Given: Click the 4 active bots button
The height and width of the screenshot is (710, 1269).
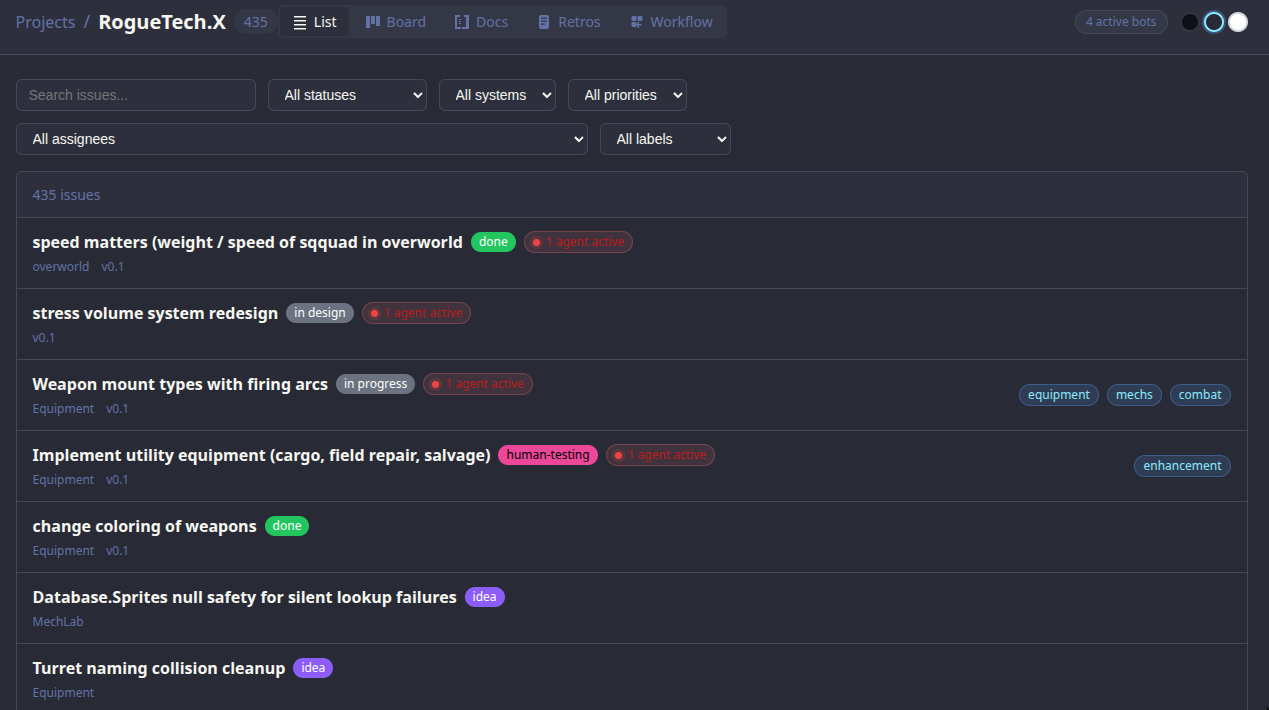Looking at the screenshot, I should click(1121, 22).
